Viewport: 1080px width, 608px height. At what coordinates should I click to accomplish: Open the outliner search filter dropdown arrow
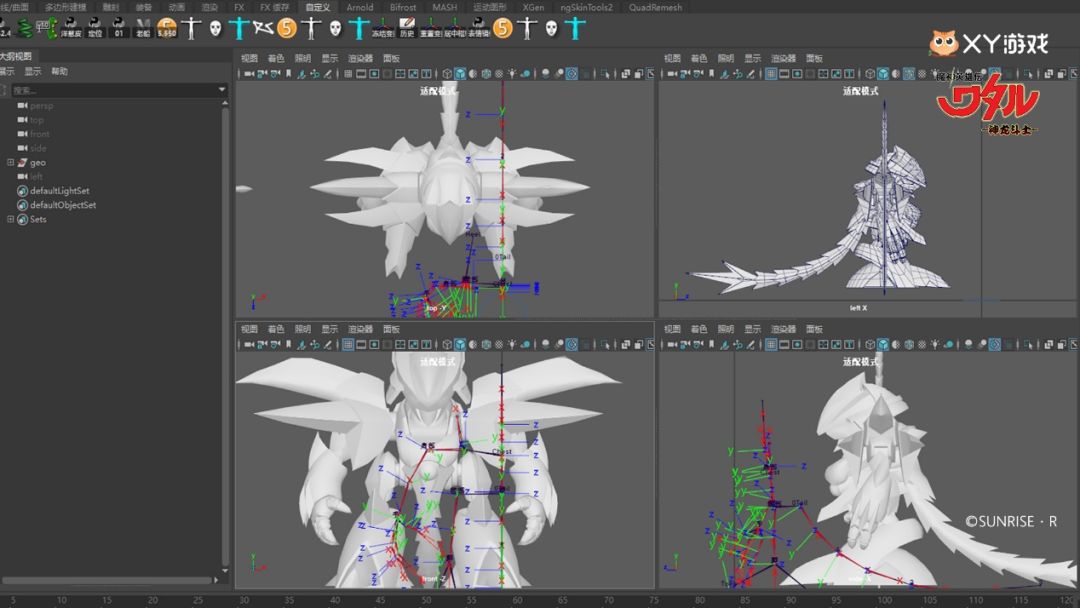pyautogui.click(x=222, y=90)
